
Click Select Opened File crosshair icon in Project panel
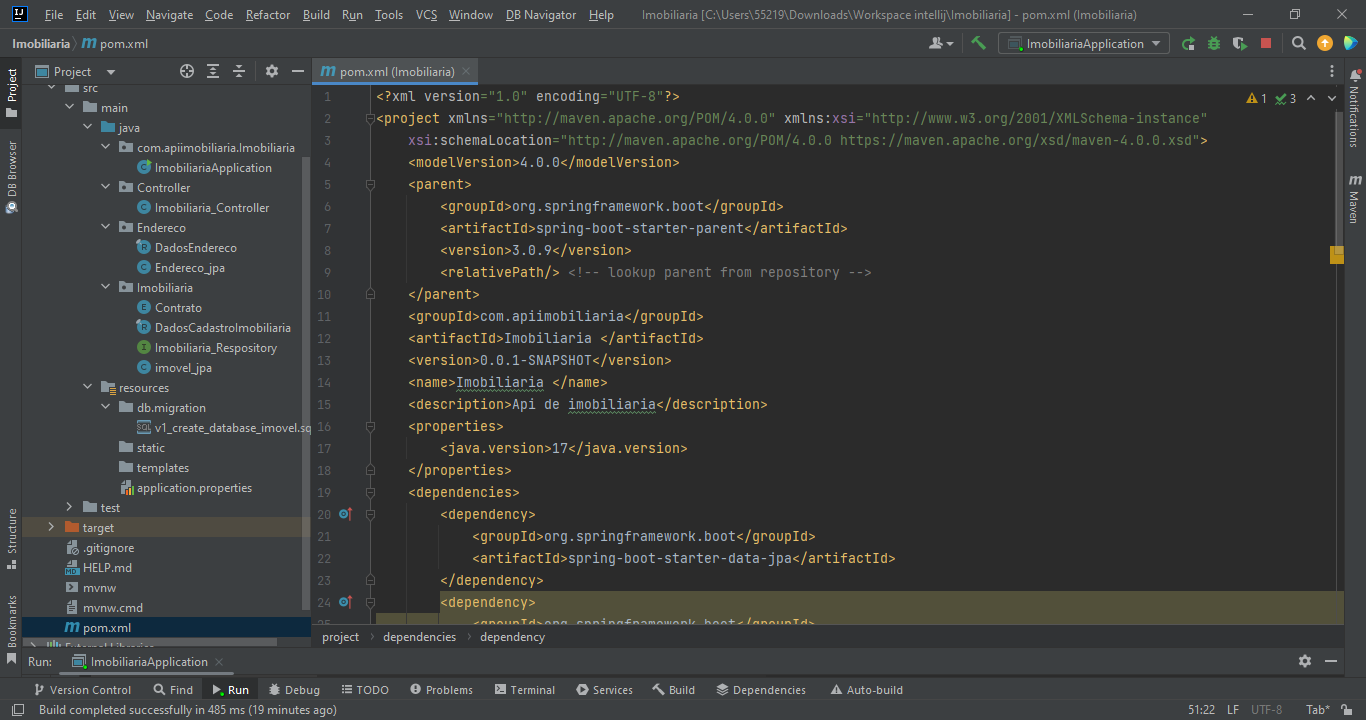tap(186, 71)
